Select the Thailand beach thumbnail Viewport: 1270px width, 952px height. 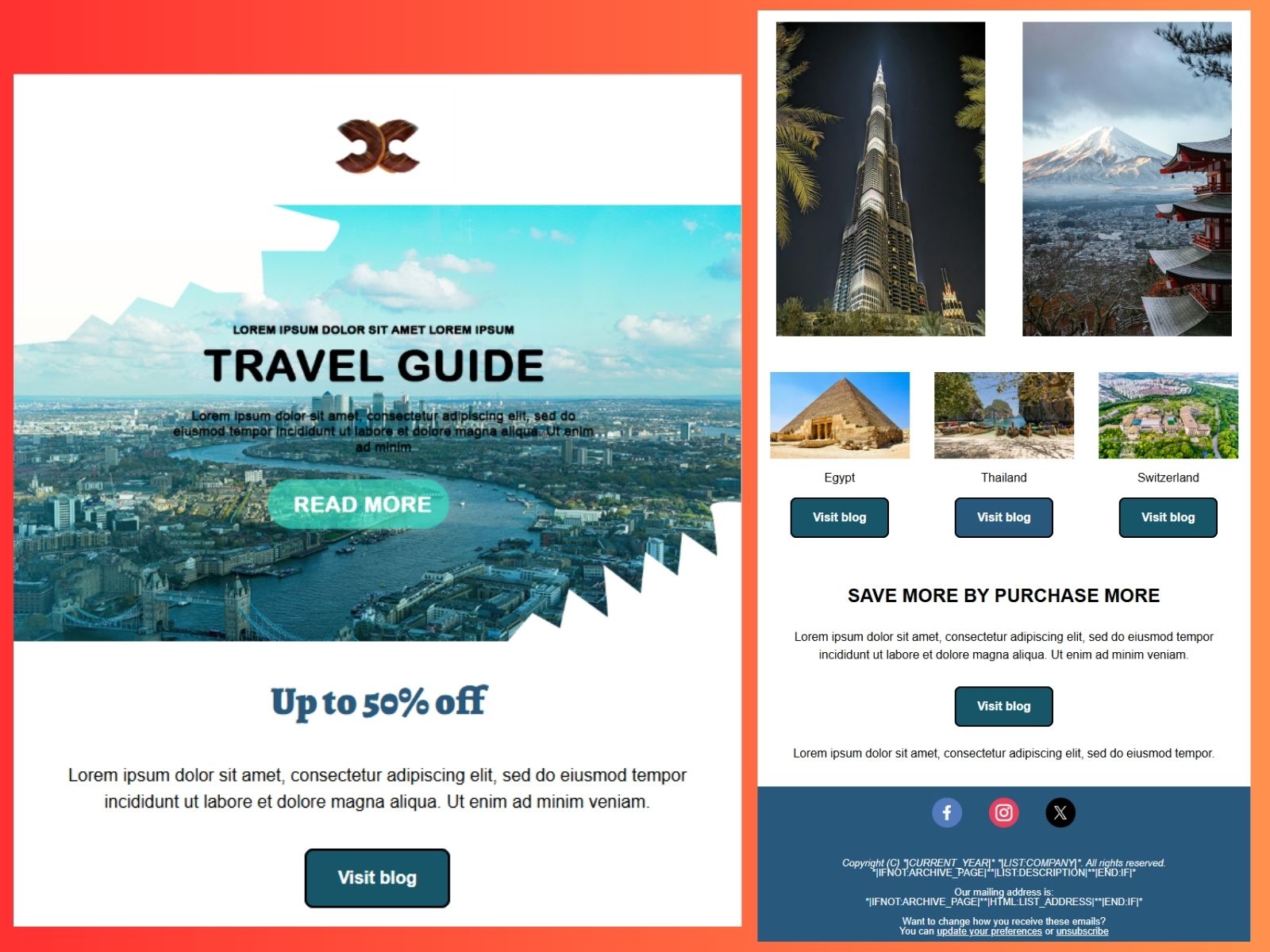pyautogui.click(x=1003, y=415)
